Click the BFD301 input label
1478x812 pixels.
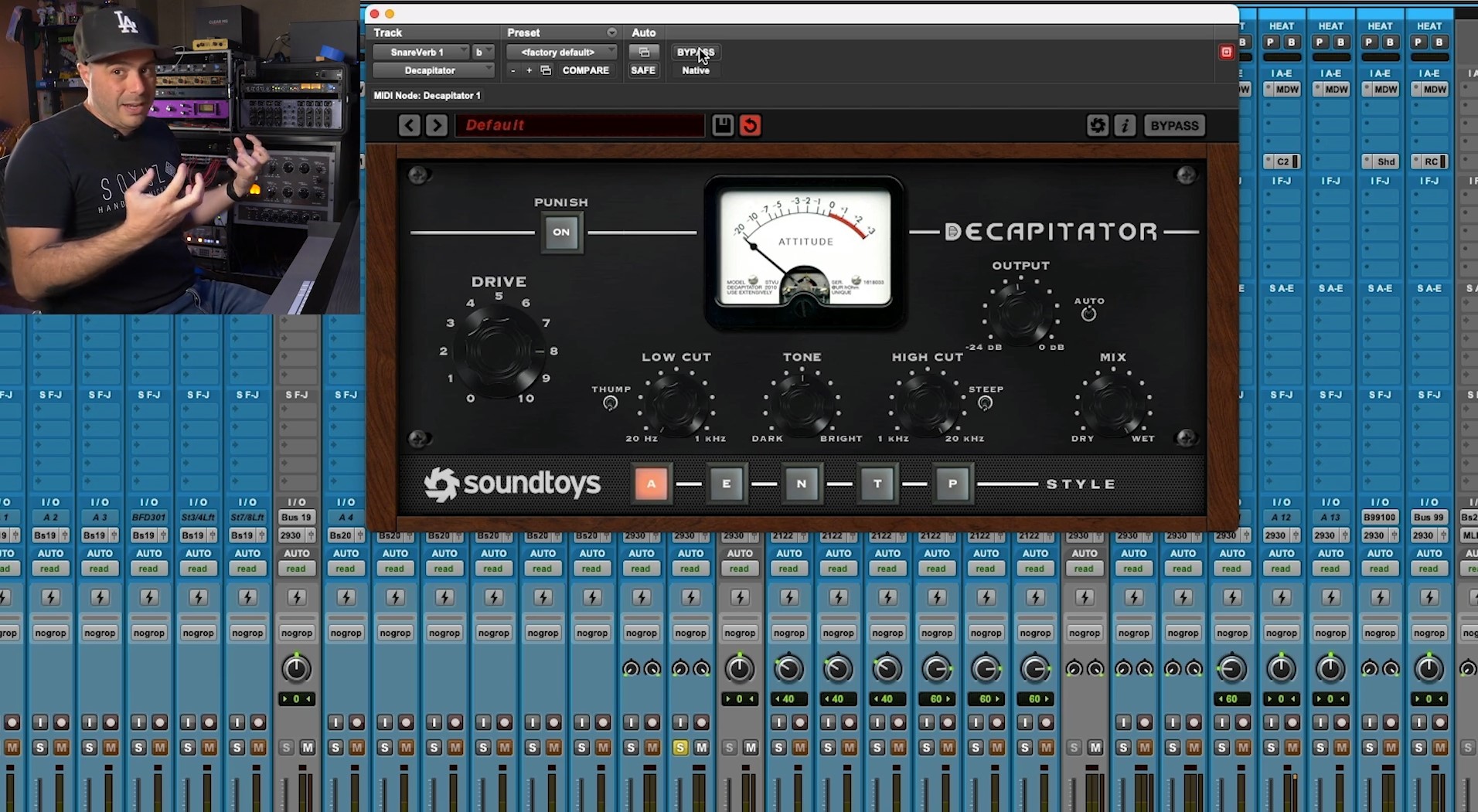point(148,517)
